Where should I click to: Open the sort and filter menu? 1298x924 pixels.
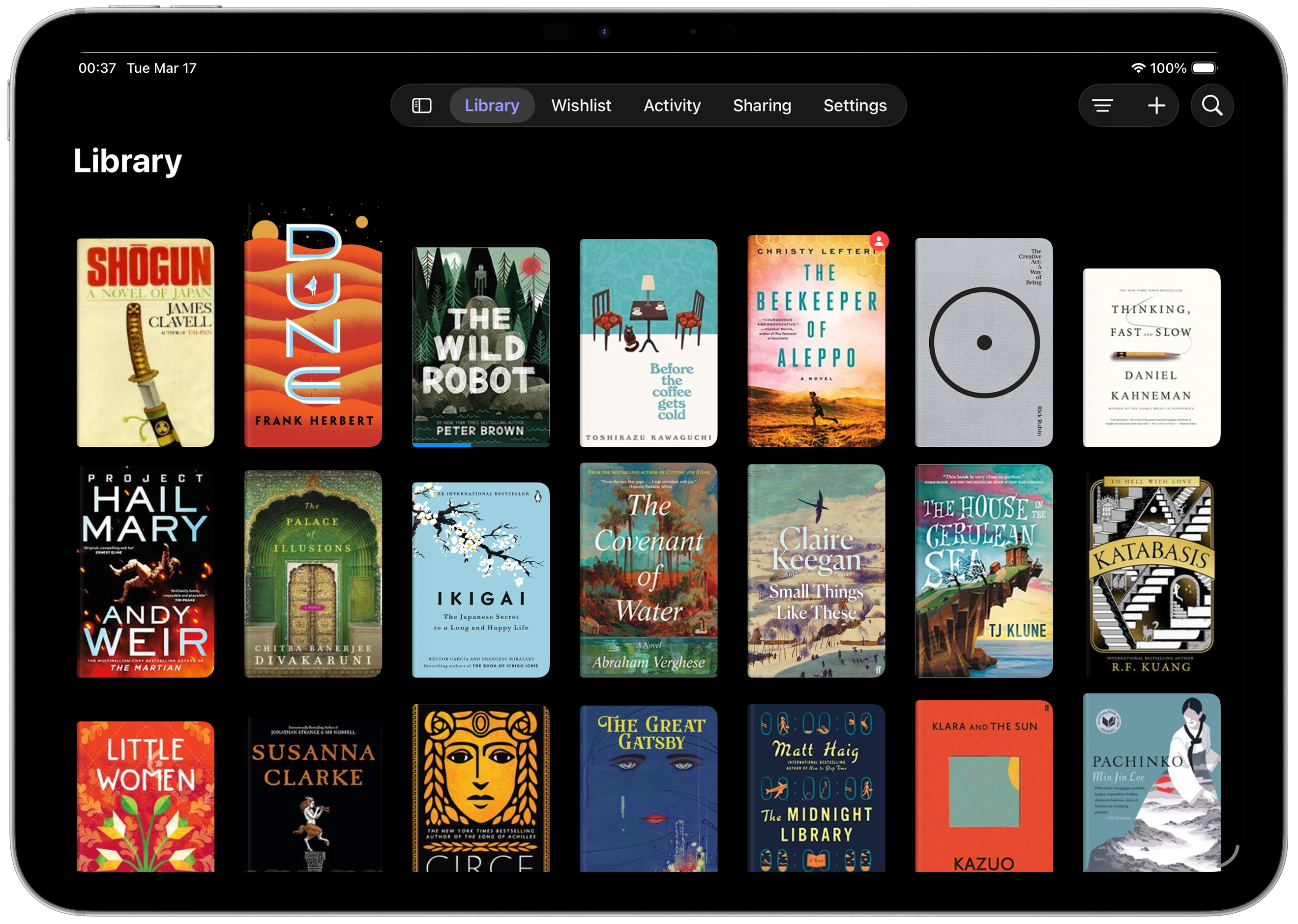(1102, 105)
